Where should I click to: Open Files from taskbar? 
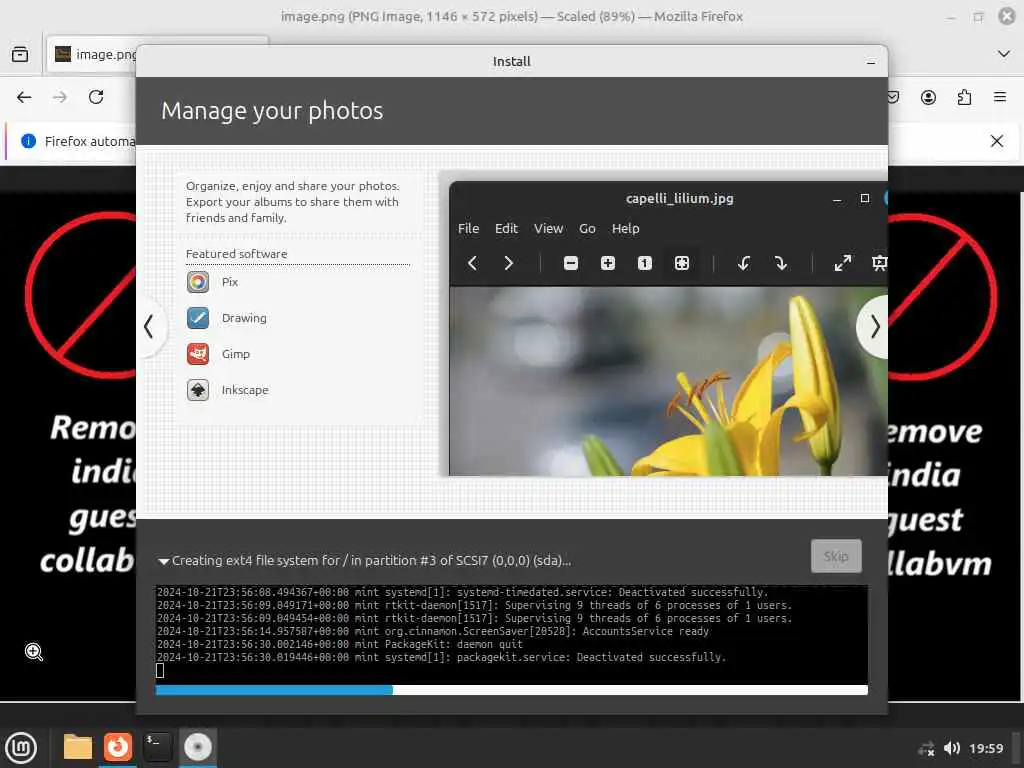[x=78, y=747]
